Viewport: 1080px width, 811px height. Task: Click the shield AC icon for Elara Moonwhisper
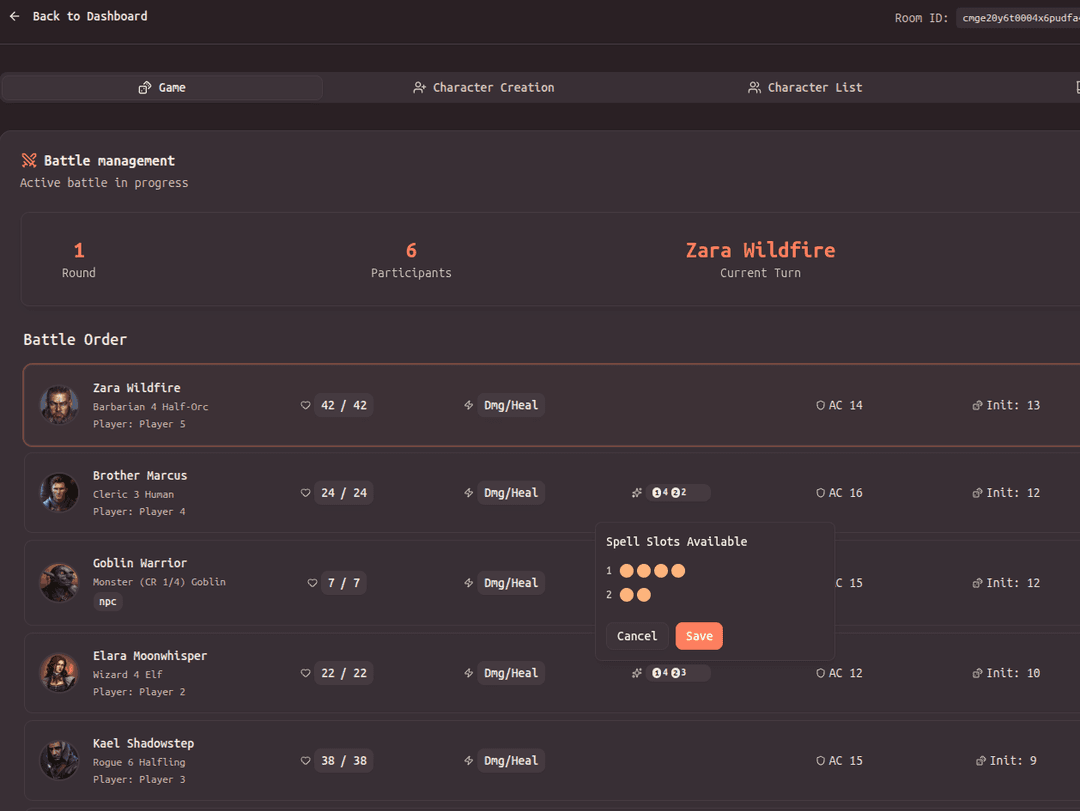click(820, 673)
